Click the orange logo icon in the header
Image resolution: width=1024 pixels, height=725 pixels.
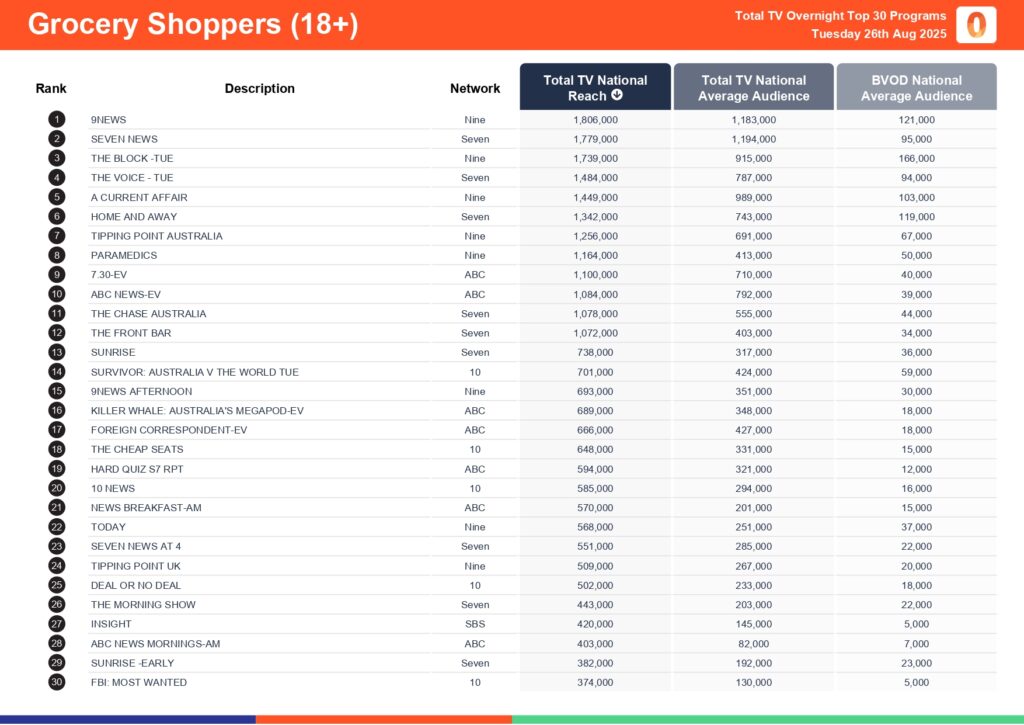click(x=976, y=25)
